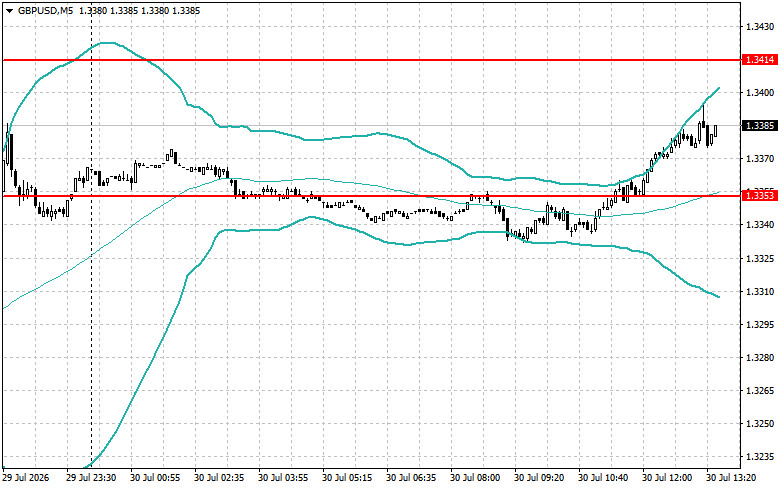Click the 30 Jul 13:20 time label
This screenshot has width=781, height=489.
click(731, 478)
